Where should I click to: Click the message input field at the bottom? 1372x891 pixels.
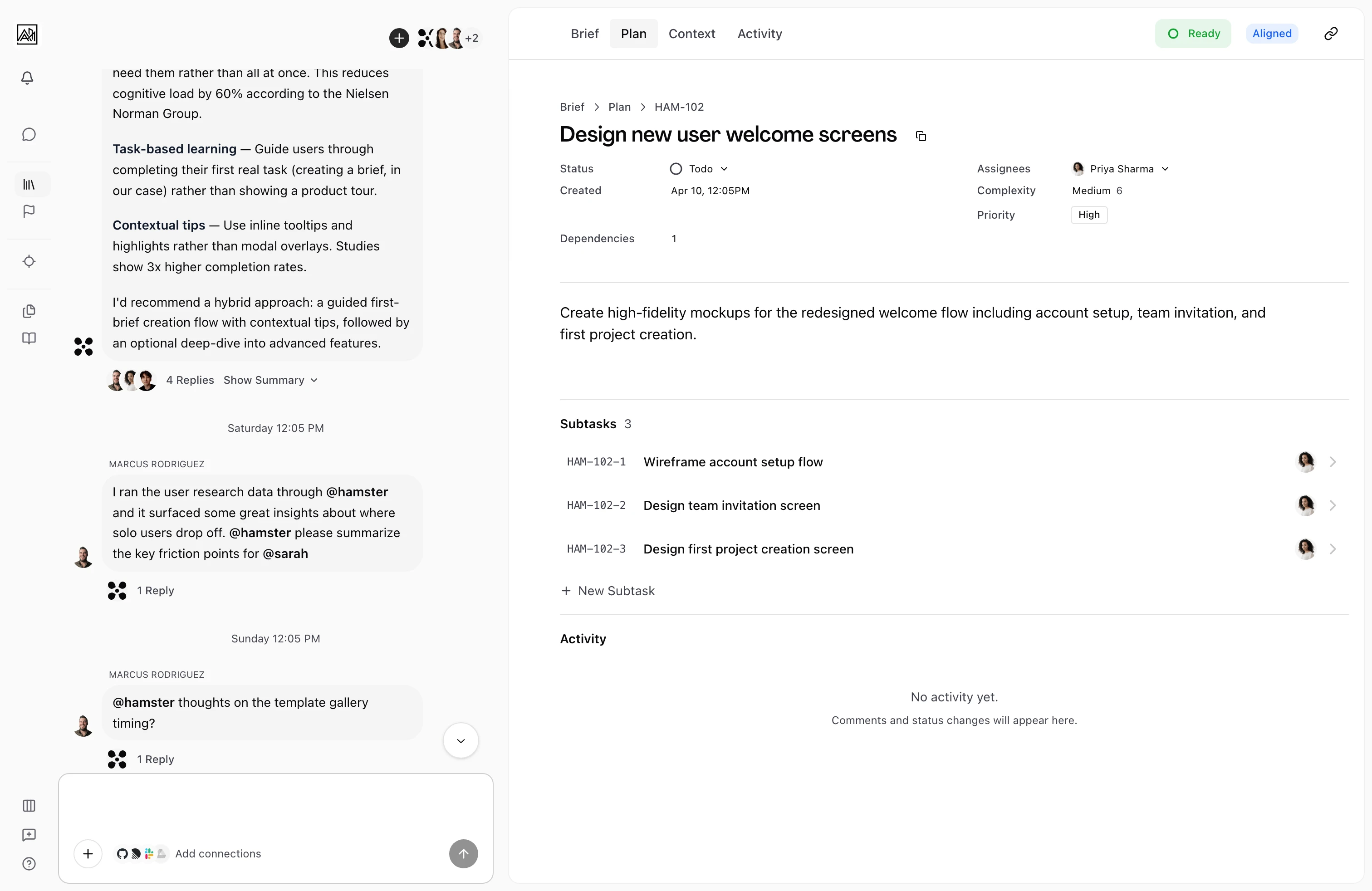(275, 812)
